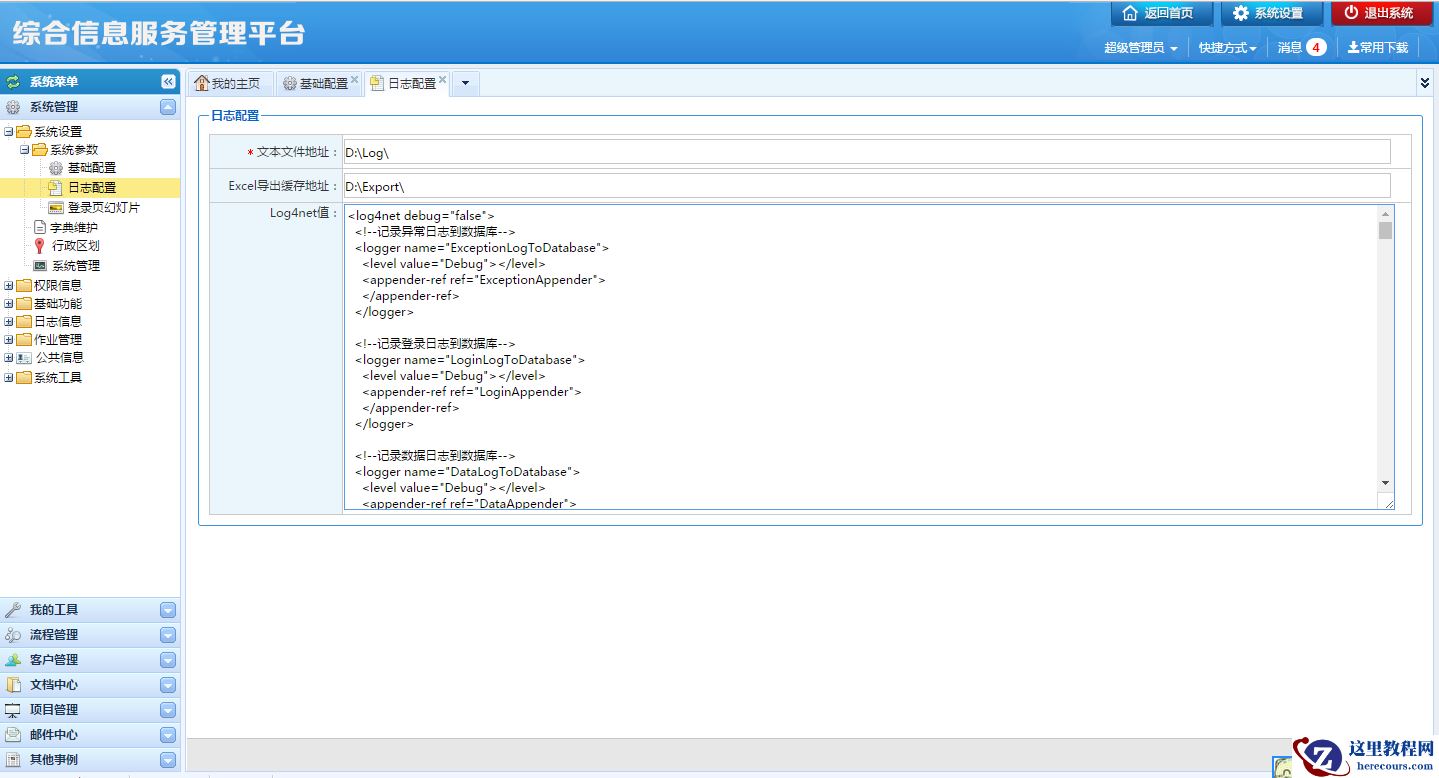
Task: Open the tab list dropdown arrow
Action: pos(465,84)
